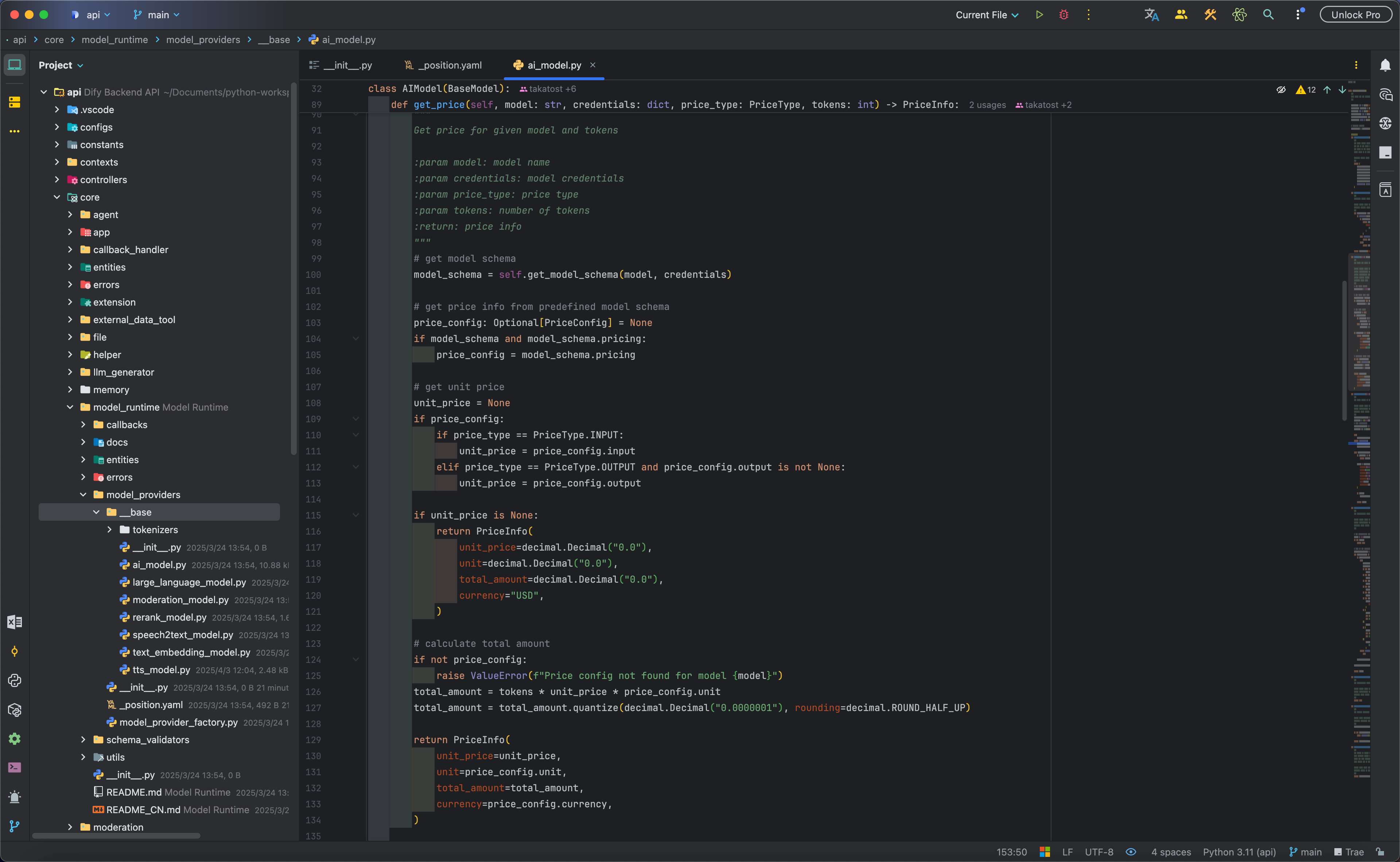Click the Run green play icon
This screenshot has width=1400, height=862.
(x=1039, y=15)
